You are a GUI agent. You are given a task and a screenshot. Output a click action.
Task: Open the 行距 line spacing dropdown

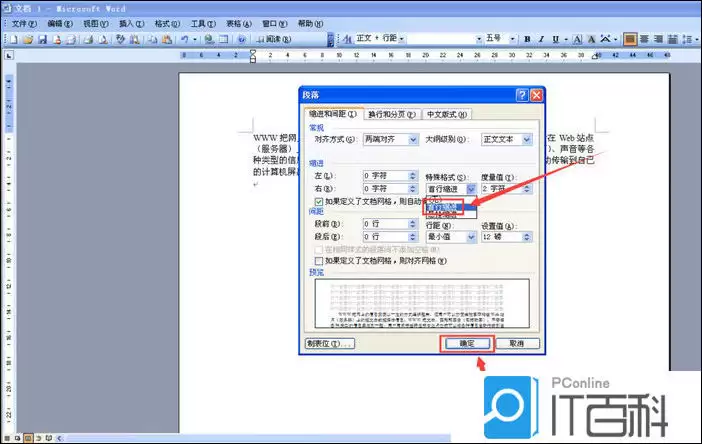(468, 237)
